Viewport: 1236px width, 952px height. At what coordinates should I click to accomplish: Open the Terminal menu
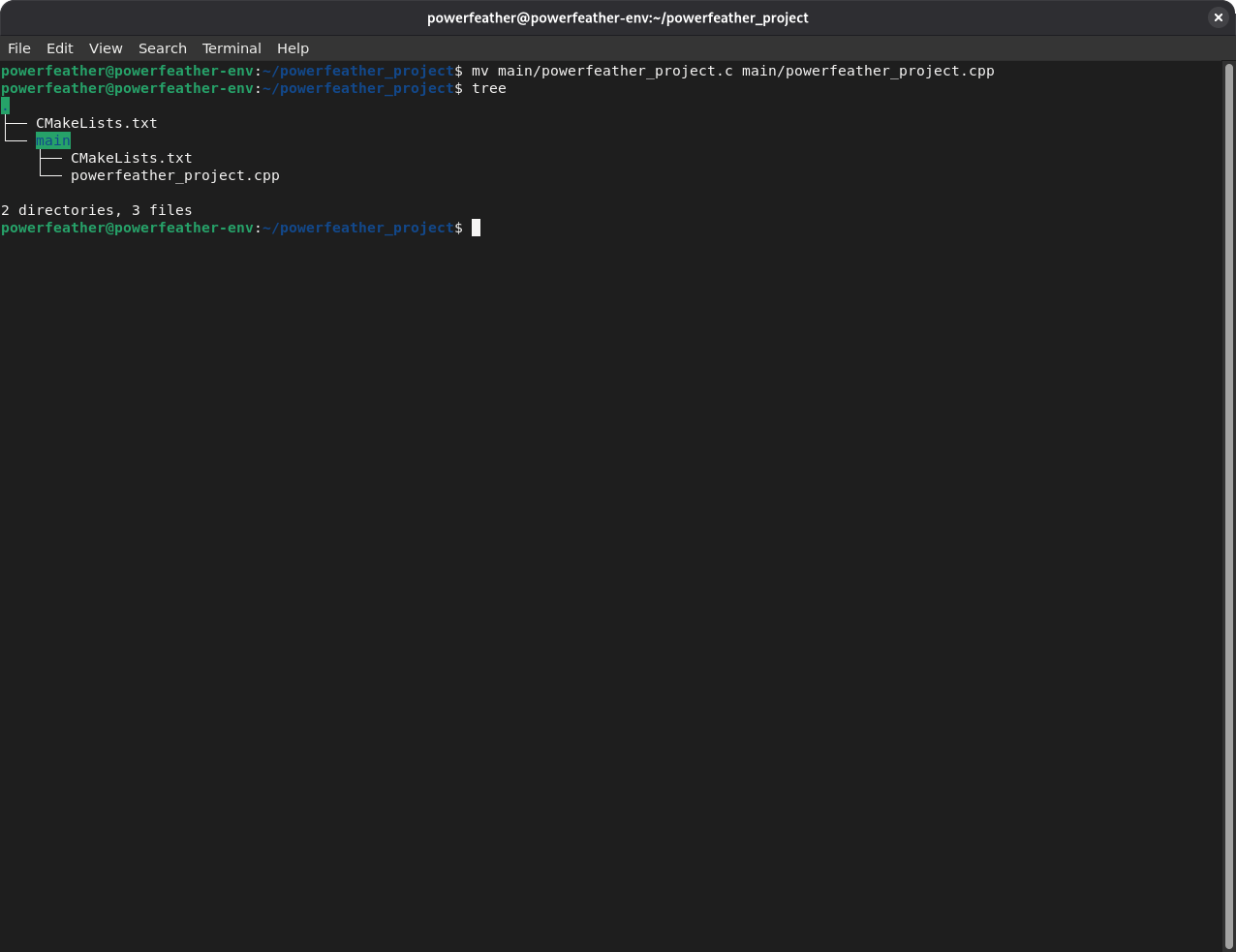232,48
